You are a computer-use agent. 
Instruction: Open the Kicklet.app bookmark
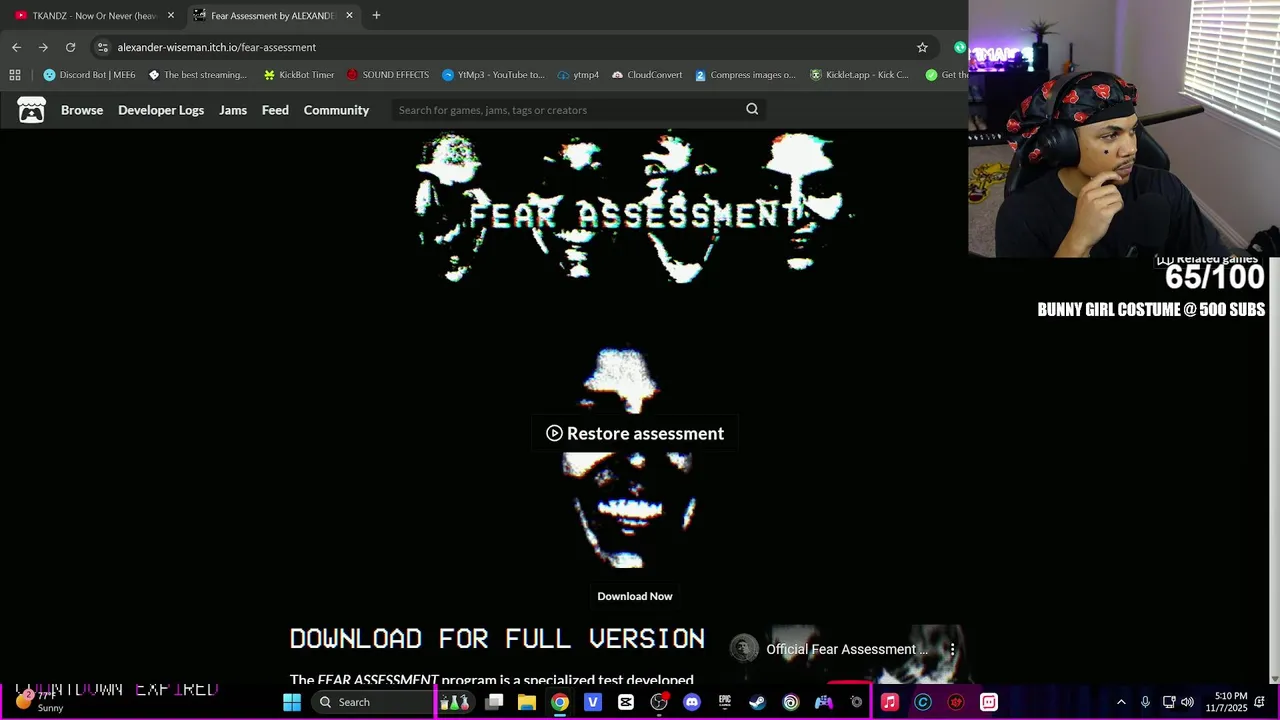859,75
